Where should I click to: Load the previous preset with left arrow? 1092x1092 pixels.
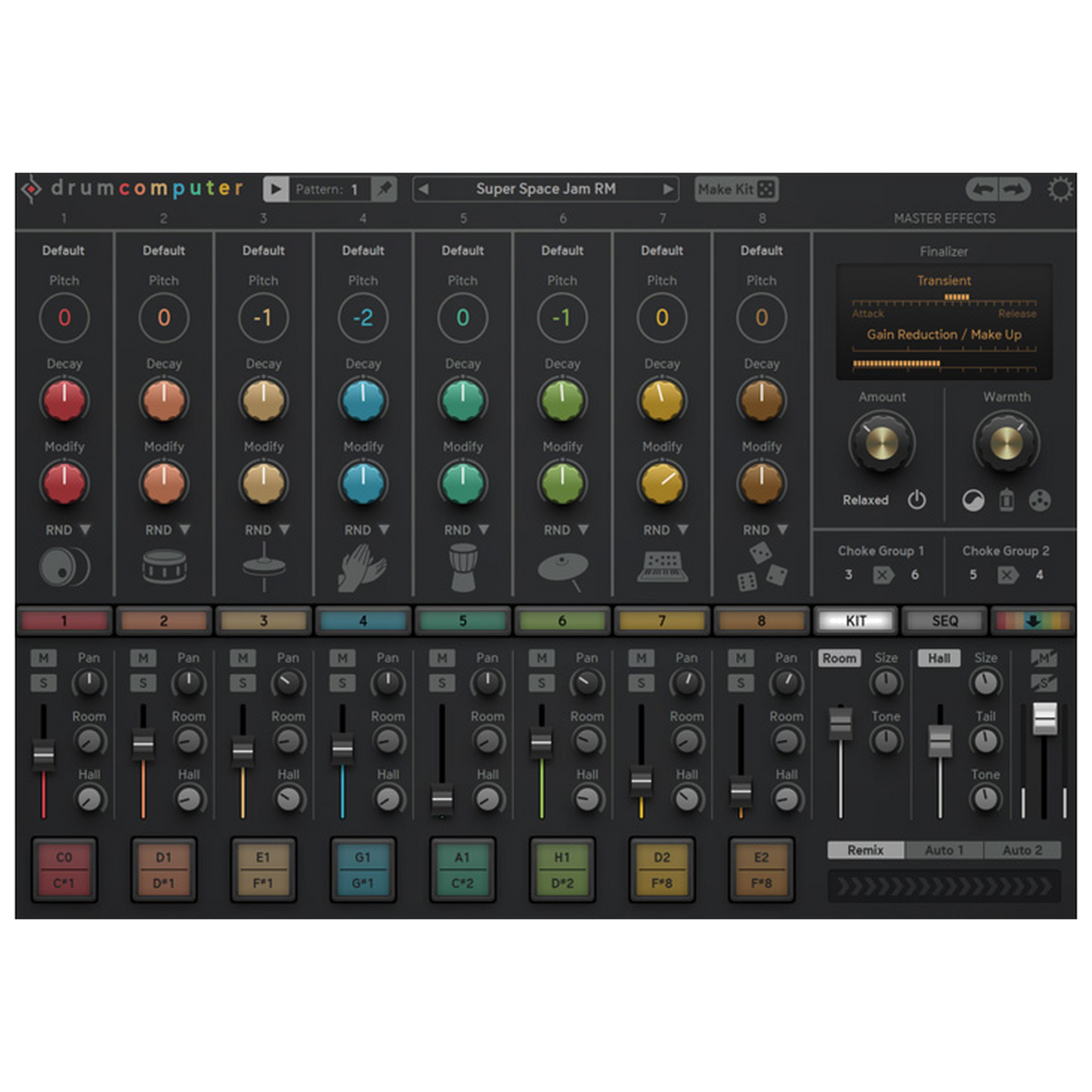424,189
